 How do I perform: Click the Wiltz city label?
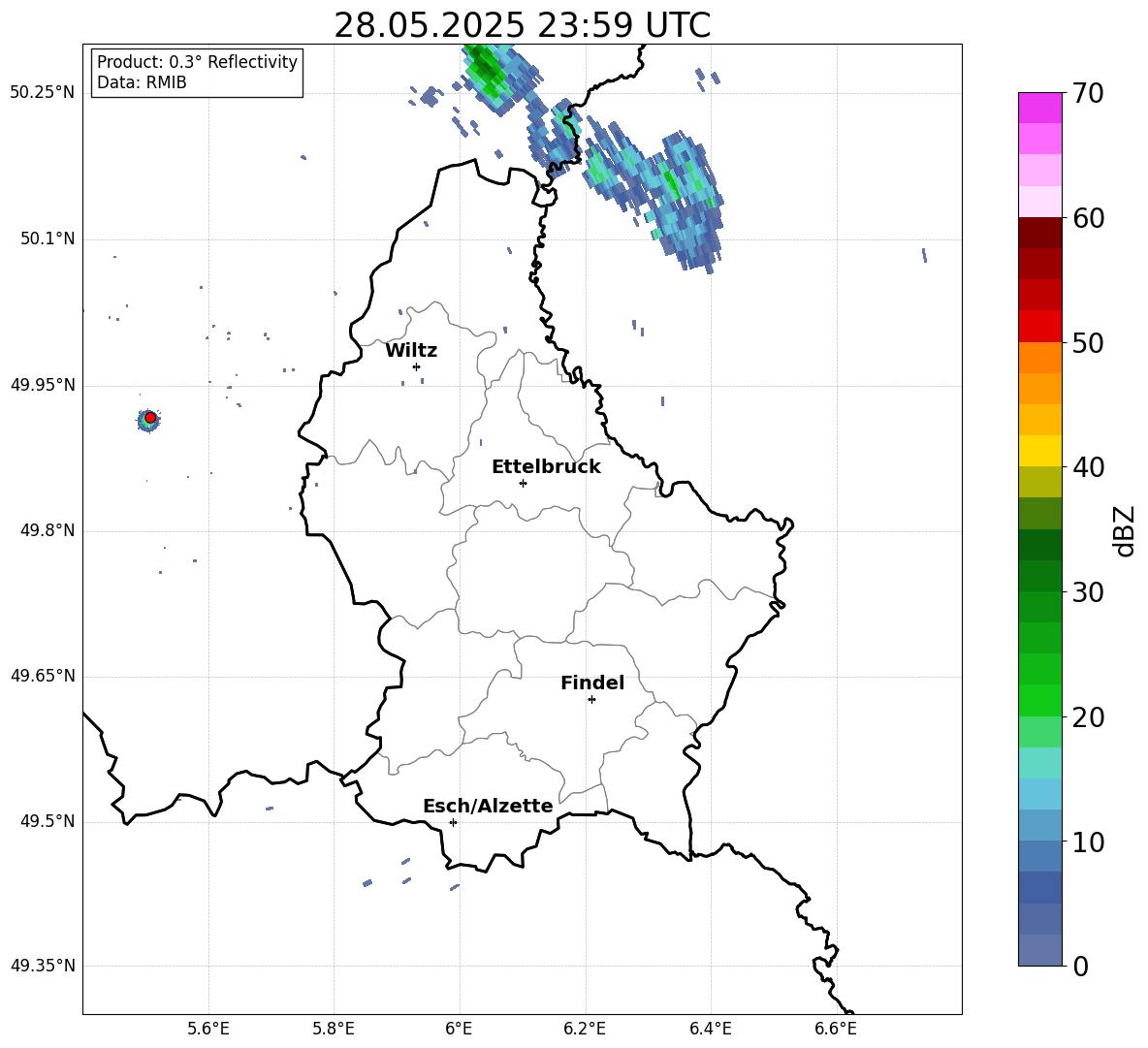tap(411, 351)
